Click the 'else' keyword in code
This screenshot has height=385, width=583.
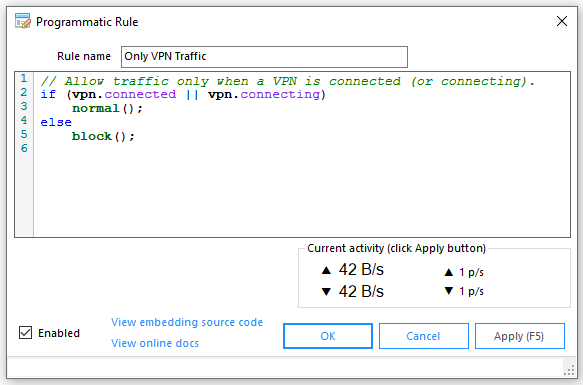click(56, 122)
